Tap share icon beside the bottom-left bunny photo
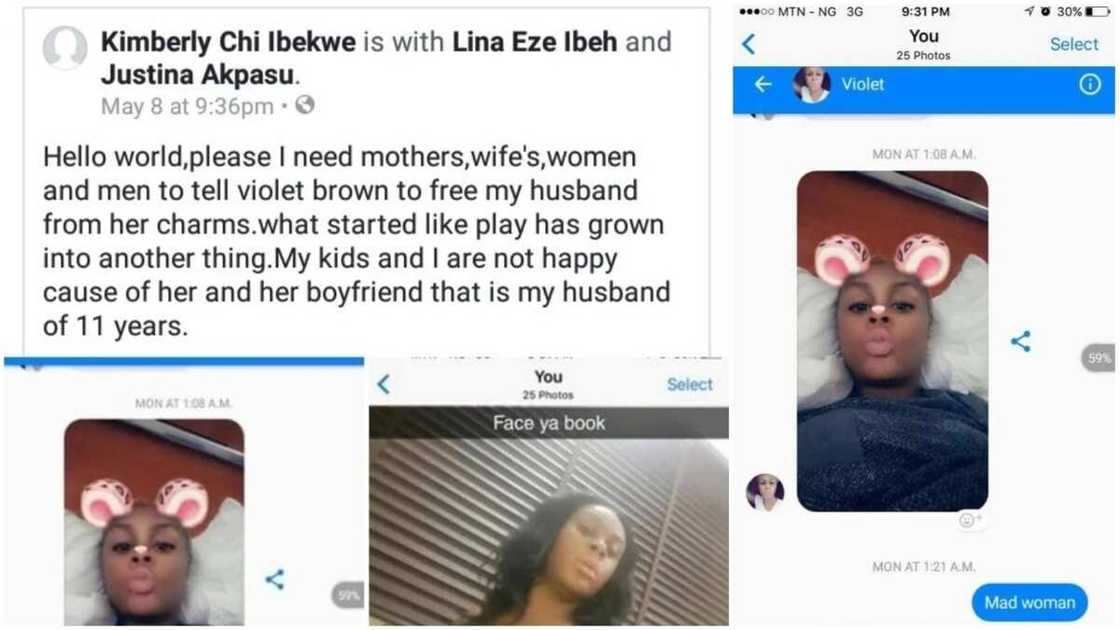 pyautogui.click(x=275, y=579)
